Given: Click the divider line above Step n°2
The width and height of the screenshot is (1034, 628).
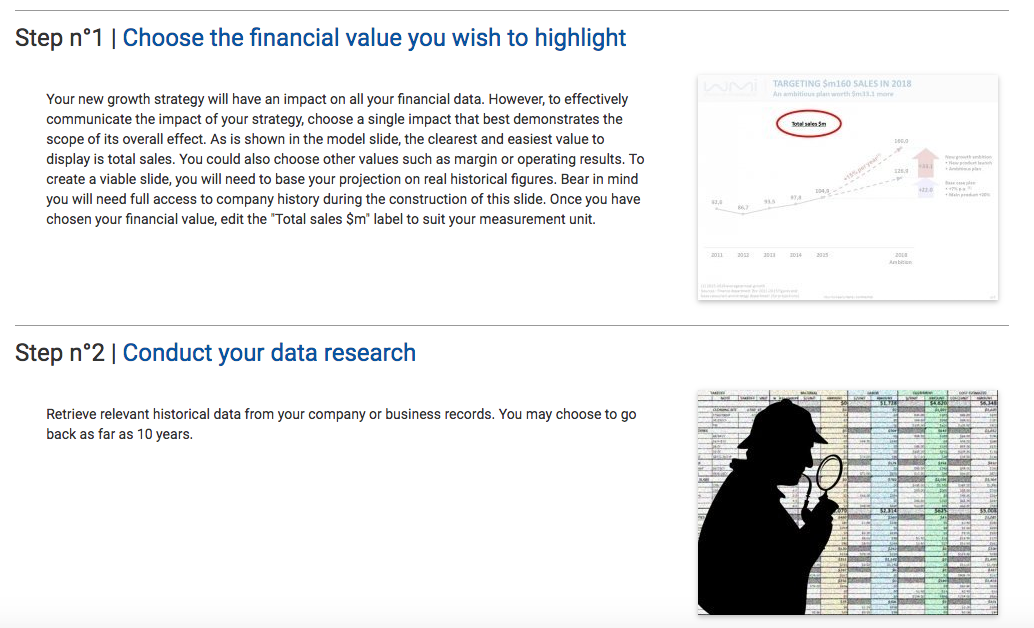Looking at the screenshot, I should point(512,325).
